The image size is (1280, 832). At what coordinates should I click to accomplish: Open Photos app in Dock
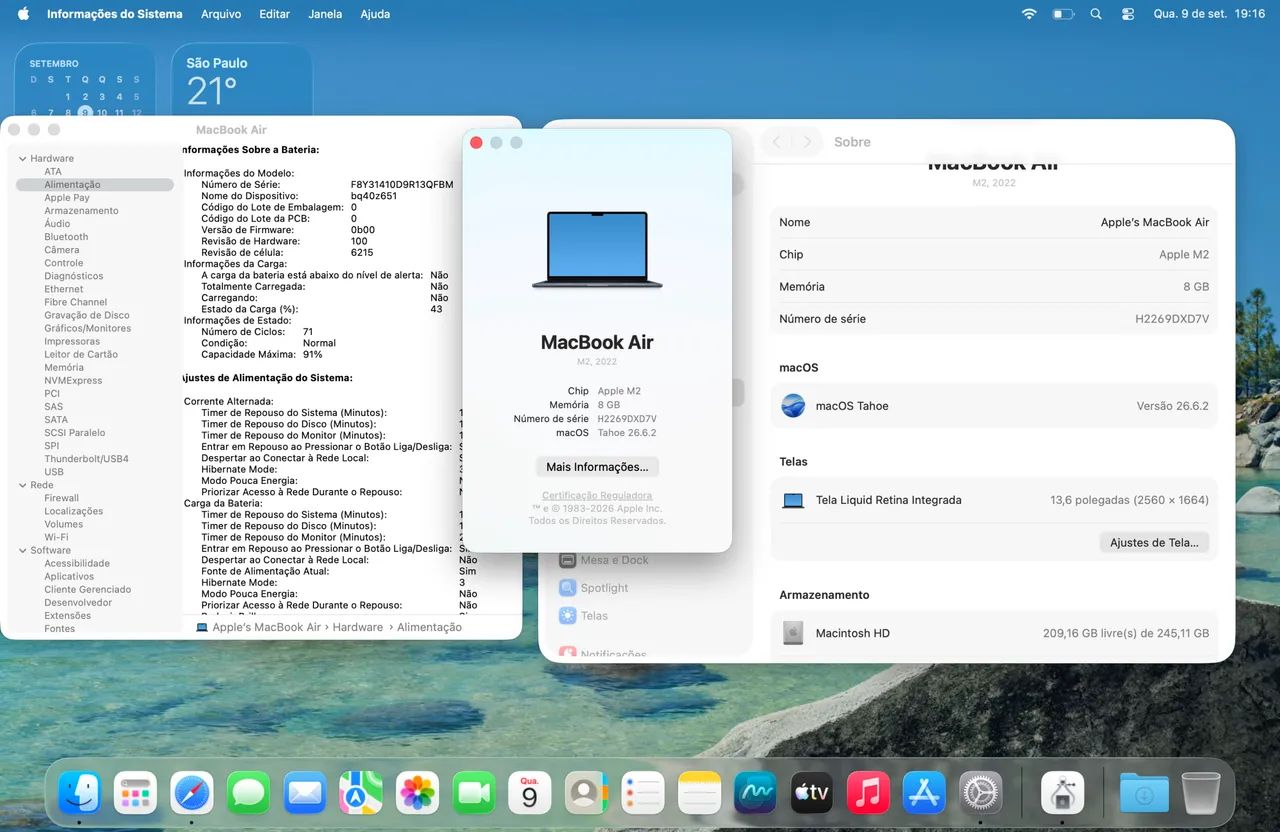(x=417, y=793)
